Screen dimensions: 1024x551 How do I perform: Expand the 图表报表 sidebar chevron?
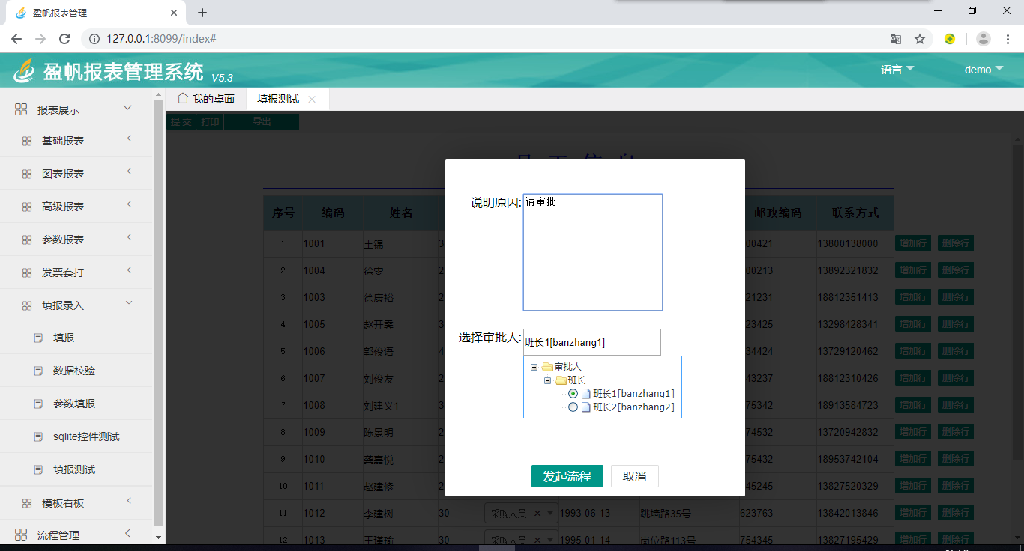[129, 173]
